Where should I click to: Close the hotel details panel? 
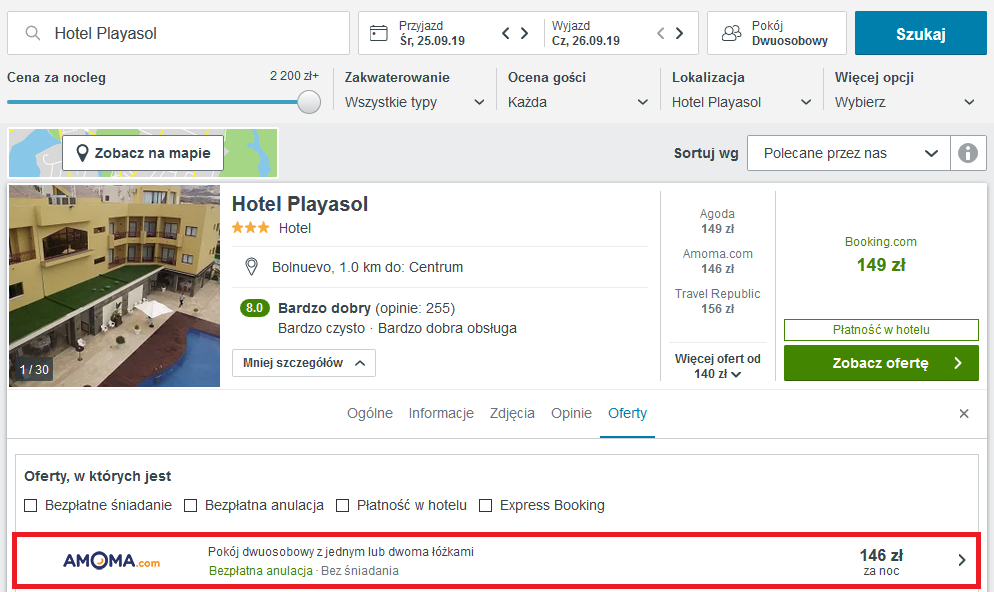(x=964, y=414)
